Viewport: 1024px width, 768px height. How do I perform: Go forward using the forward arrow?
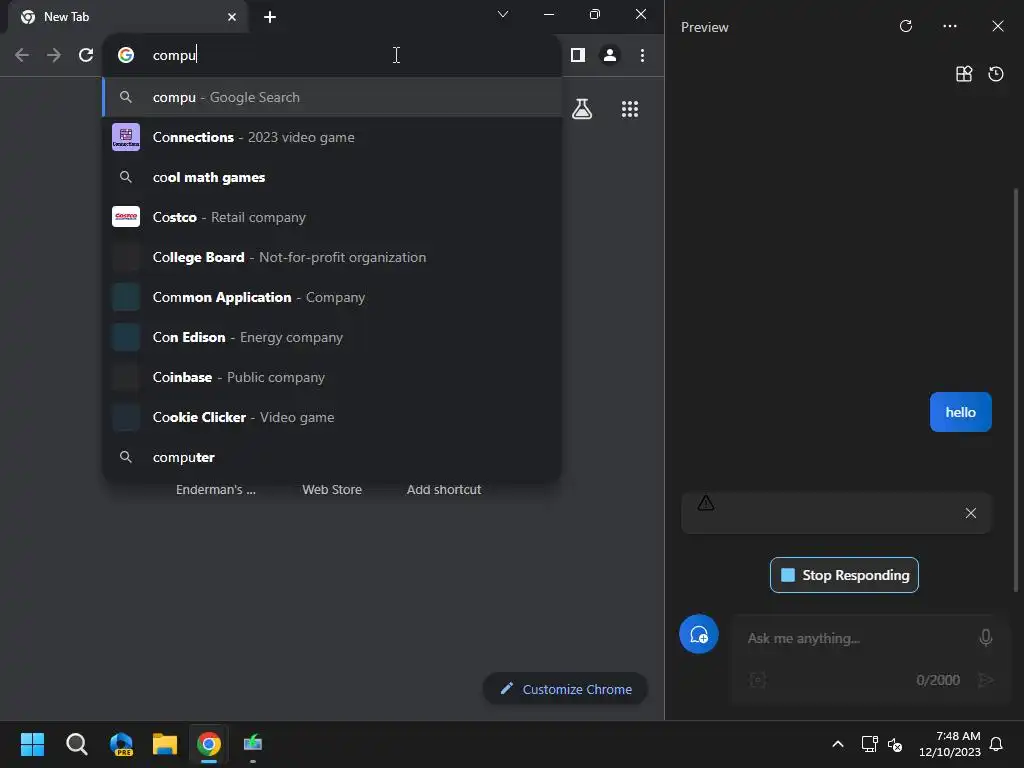click(54, 56)
